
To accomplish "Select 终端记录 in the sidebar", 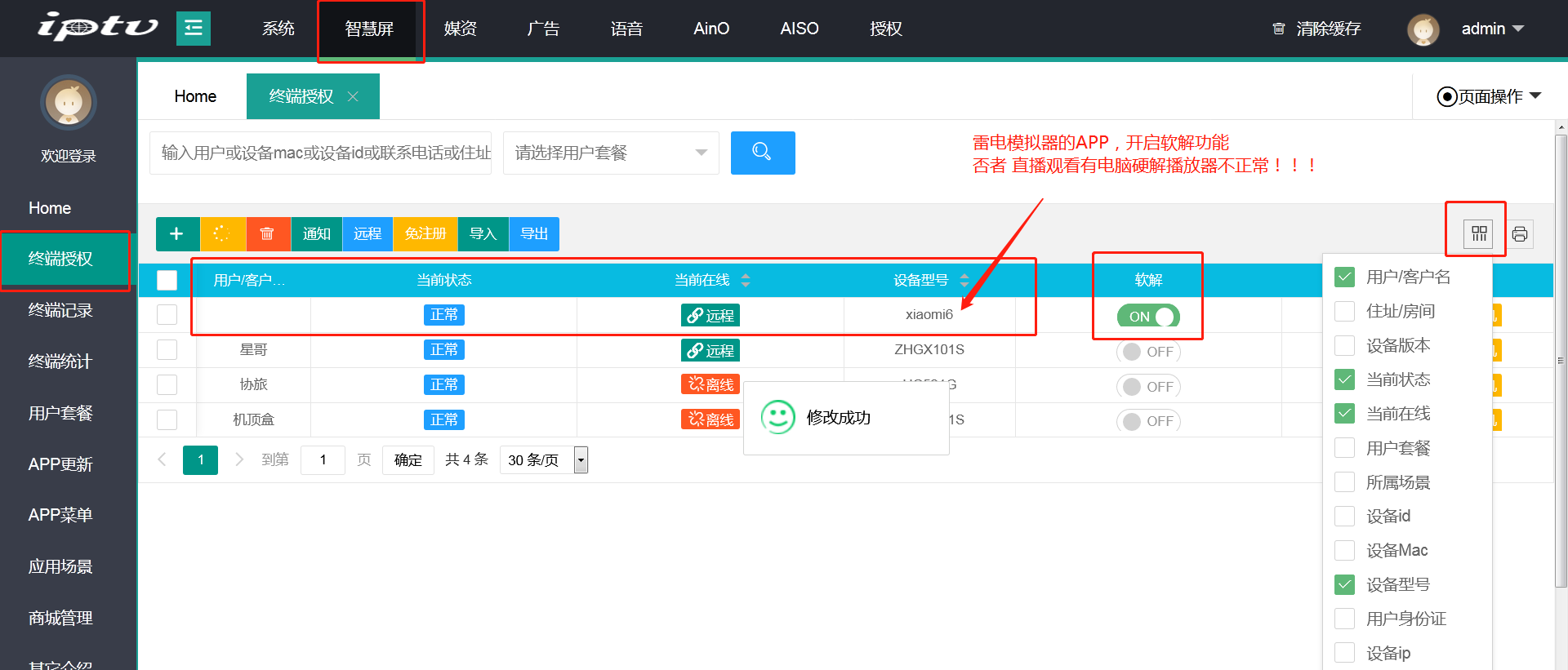I will 60,310.
